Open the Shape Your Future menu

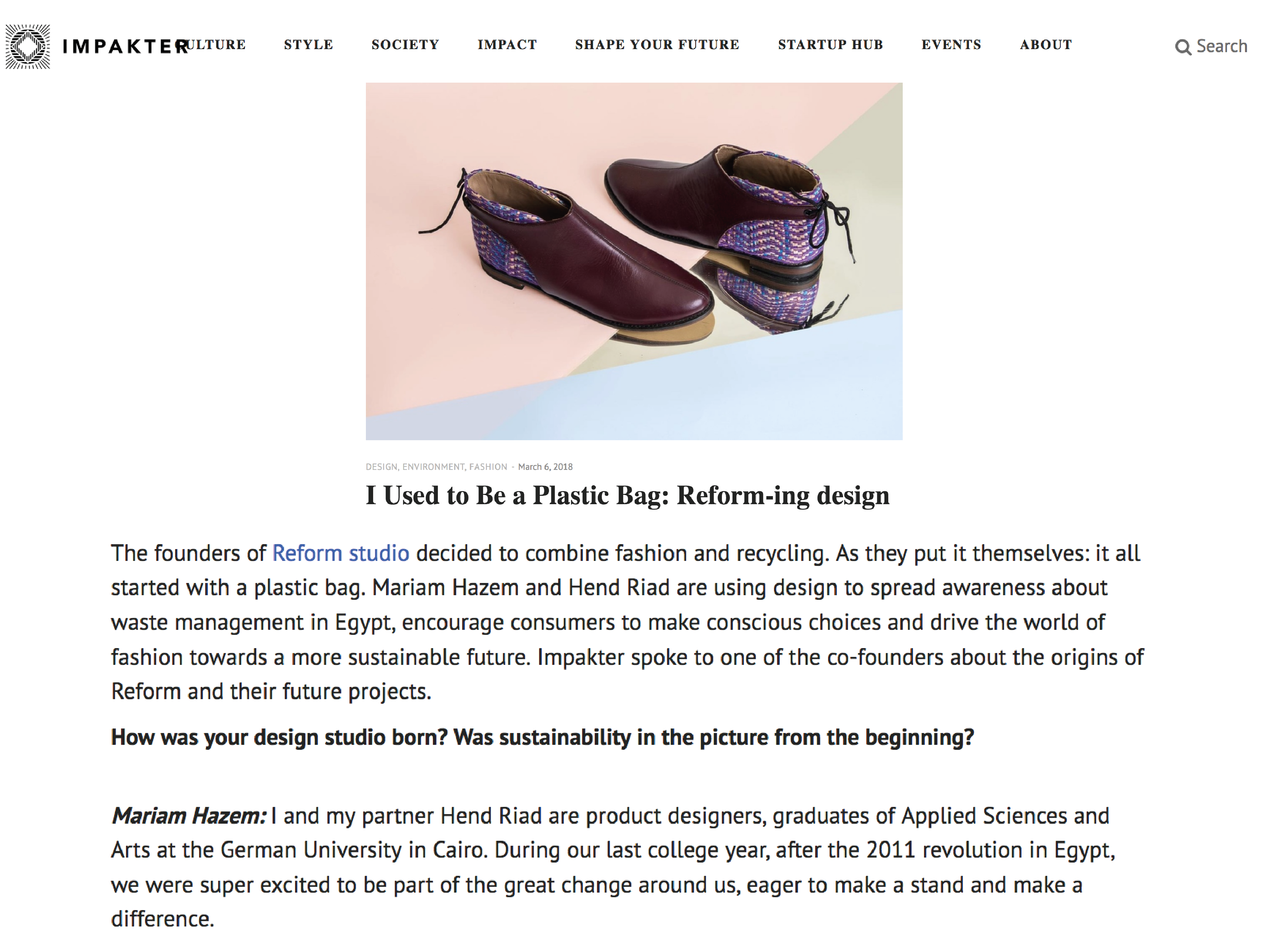point(657,45)
